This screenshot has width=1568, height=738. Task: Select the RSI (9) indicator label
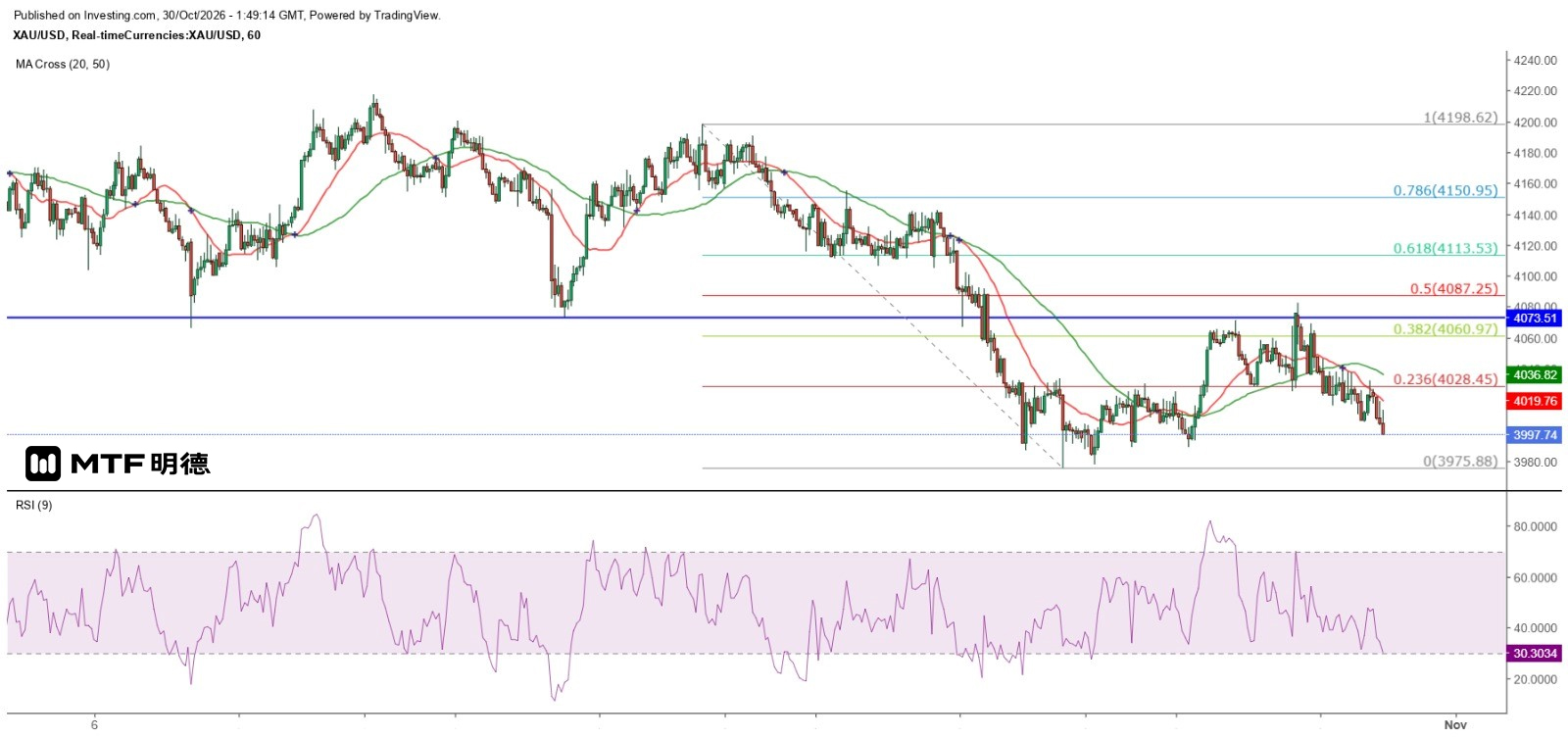(x=34, y=505)
